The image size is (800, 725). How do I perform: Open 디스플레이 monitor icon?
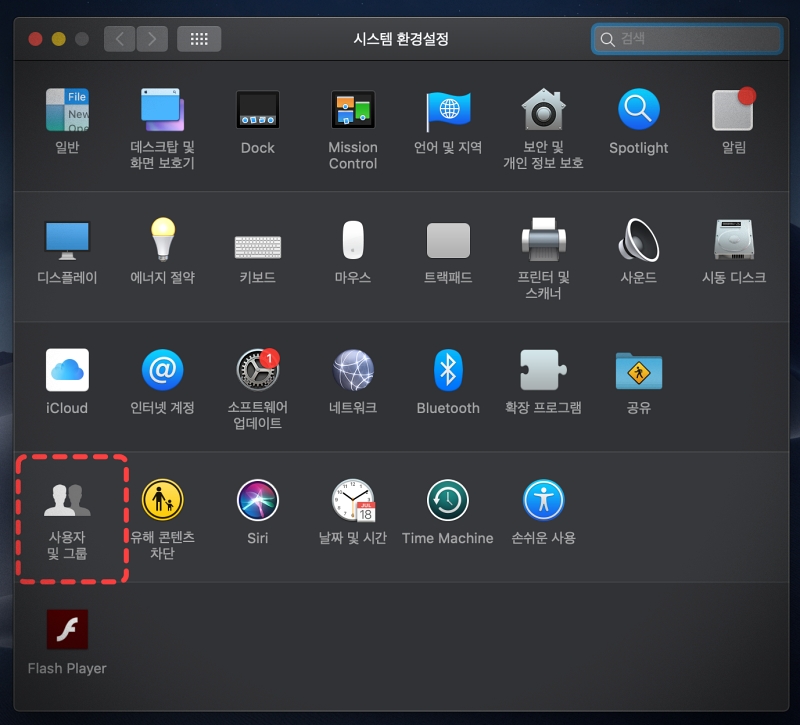[67, 240]
